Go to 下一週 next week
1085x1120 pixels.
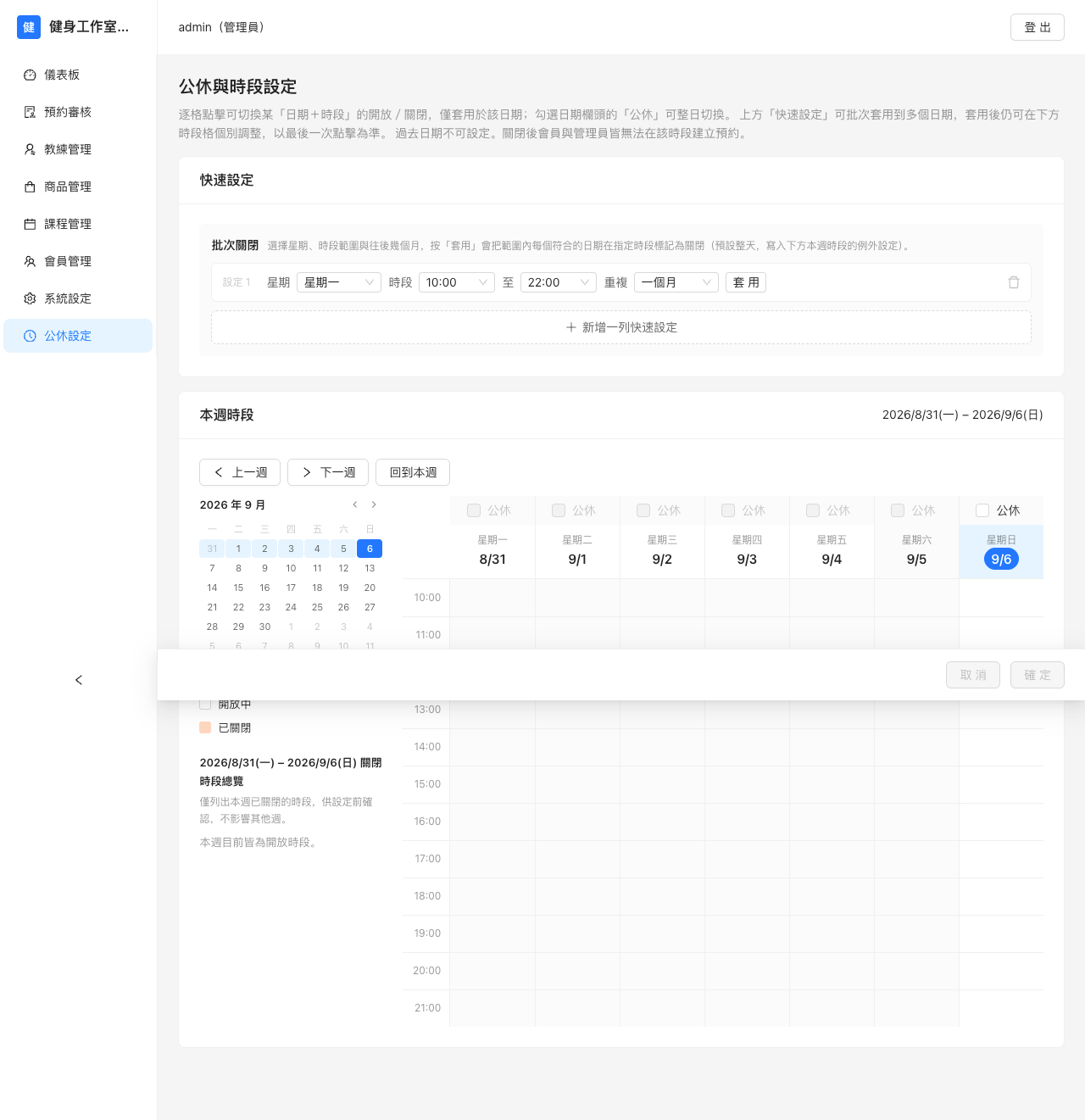coord(328,472)
